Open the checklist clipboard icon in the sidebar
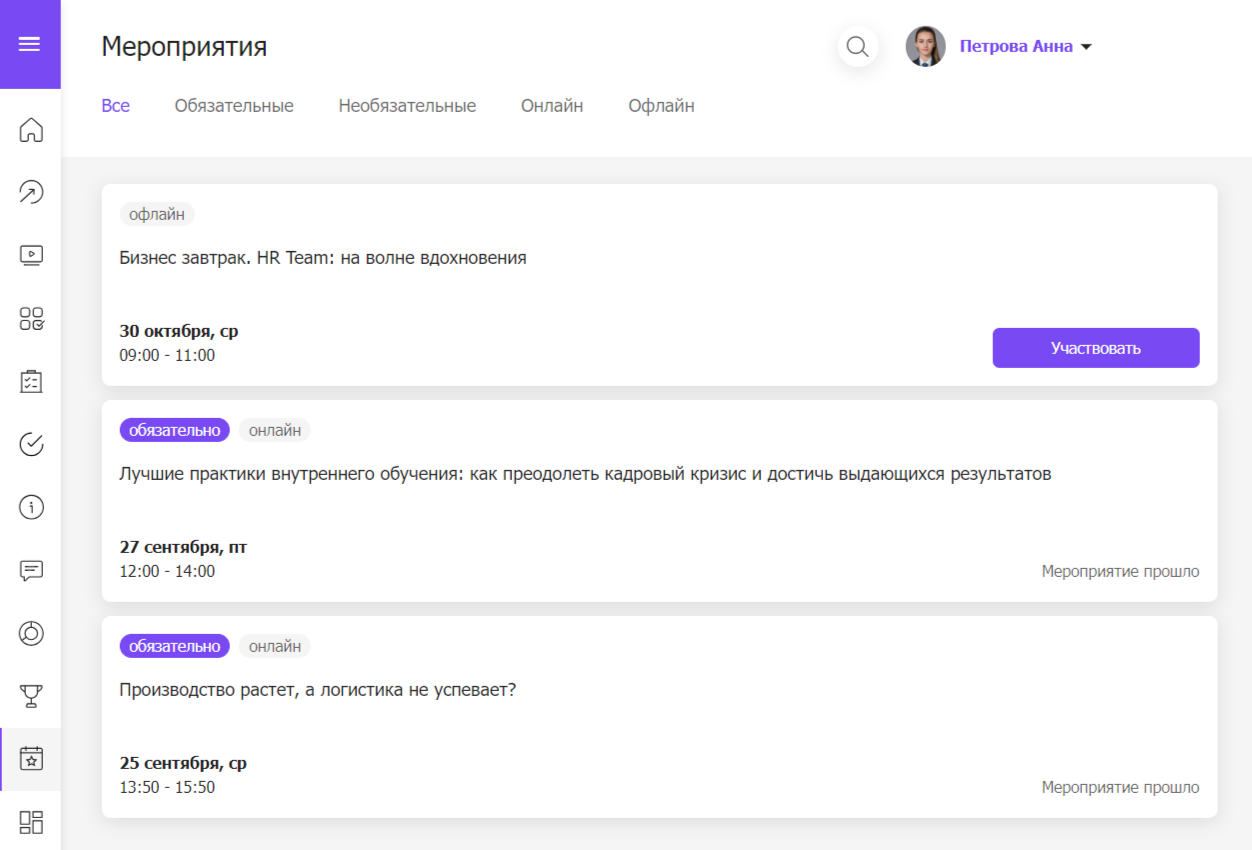Viewport: 1252px width, 850px height. point(30,381)
